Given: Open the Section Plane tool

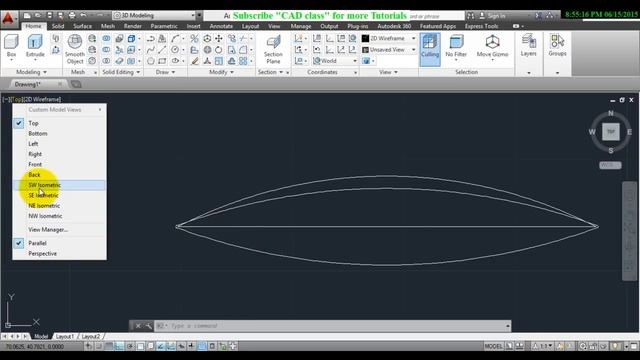Looking at the screenshot, I should point(273,49).
